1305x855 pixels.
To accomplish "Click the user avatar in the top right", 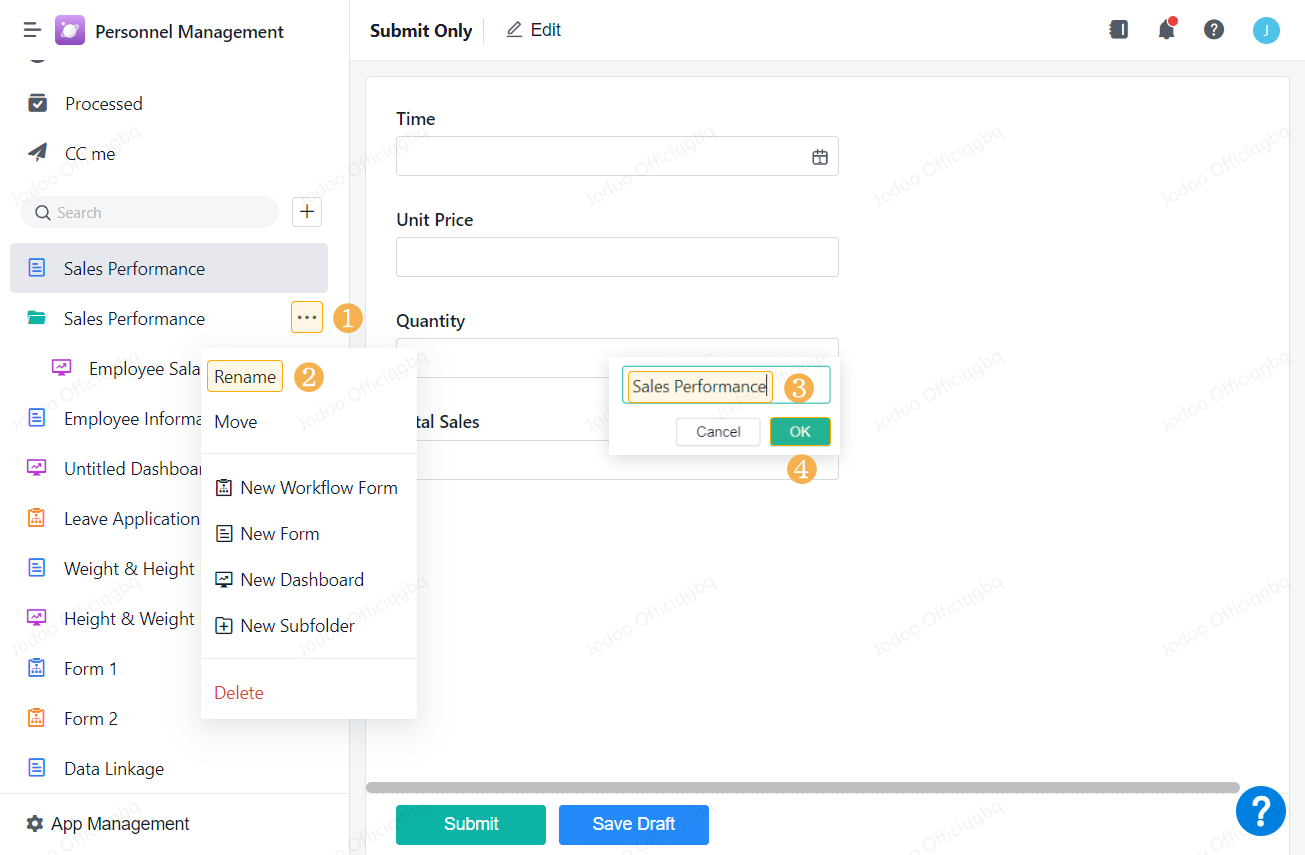I will 1266,30.
